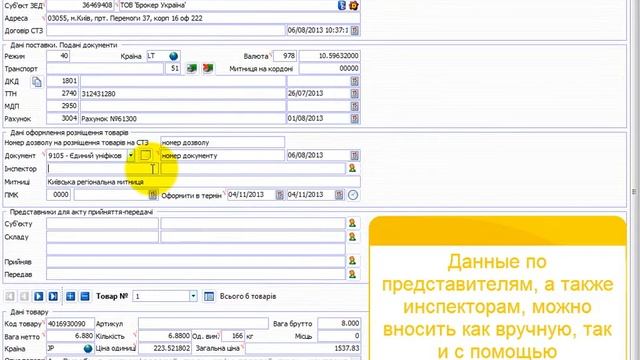
Task: Open calendar for Рахунок date 01/08/2013
Action: 355,119
